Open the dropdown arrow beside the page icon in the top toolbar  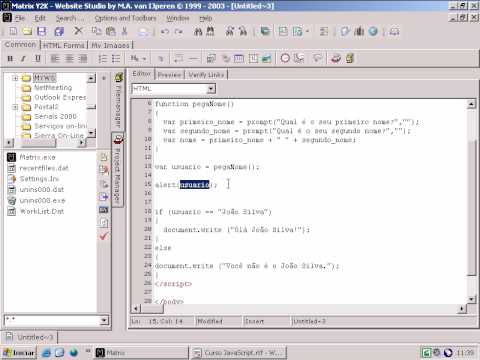[307, 31]
